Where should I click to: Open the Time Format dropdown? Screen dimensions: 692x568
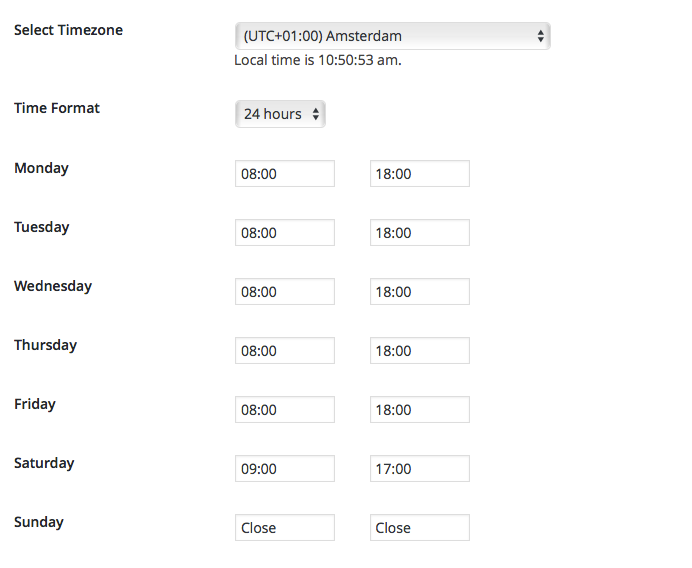pos(281,114)
